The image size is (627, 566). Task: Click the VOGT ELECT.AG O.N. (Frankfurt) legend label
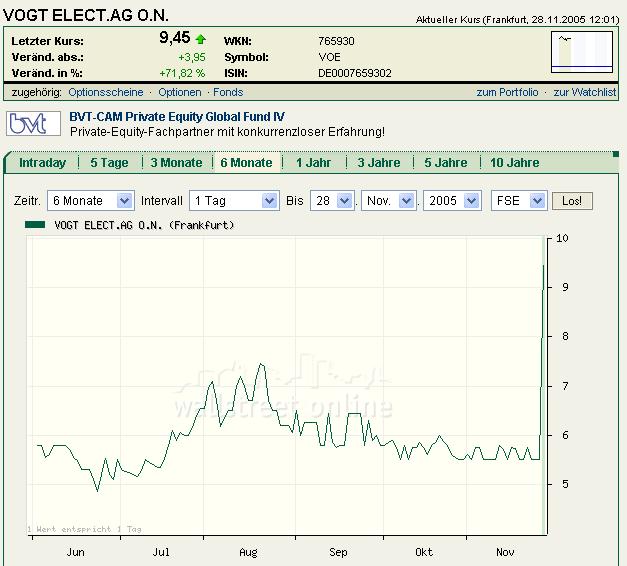point(144,225)
